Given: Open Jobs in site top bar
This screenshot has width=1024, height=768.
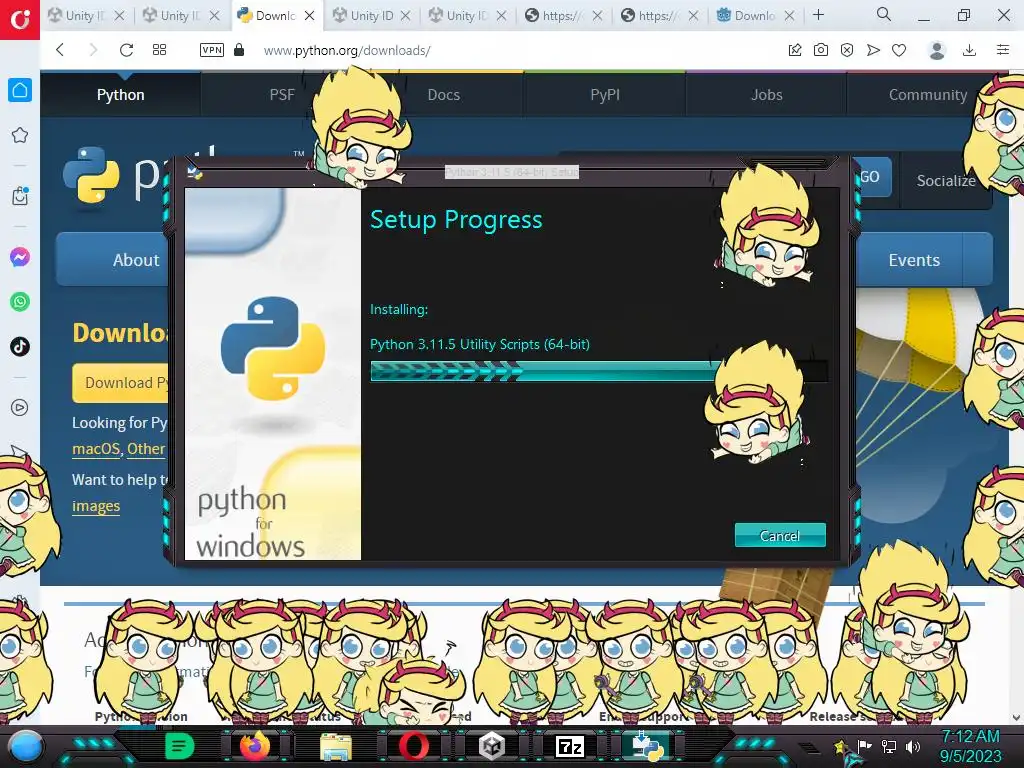Looking at the screenshot, I should point(766,95).
